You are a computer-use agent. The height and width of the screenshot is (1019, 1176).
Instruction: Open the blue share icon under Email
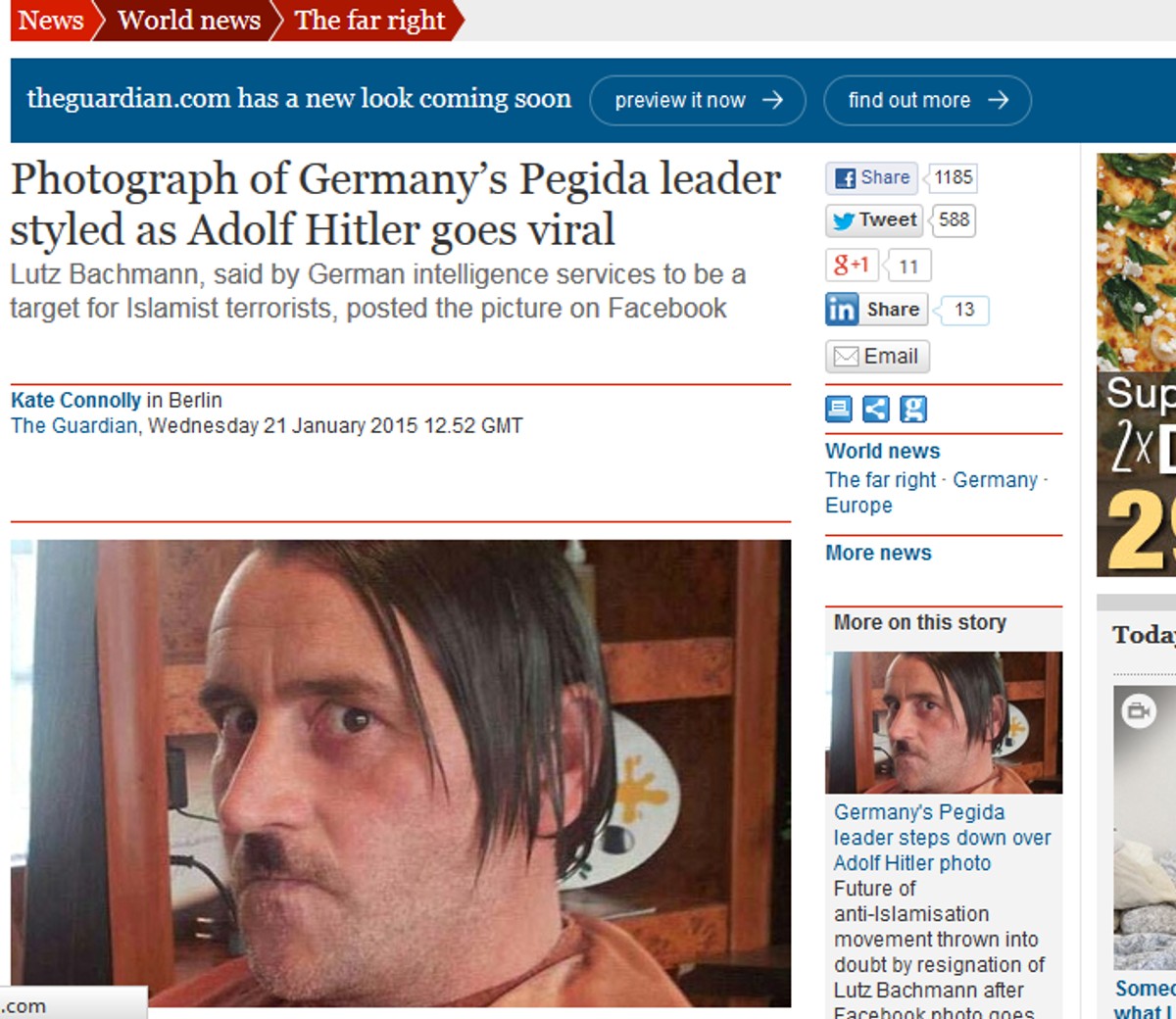tap(876, 409)
